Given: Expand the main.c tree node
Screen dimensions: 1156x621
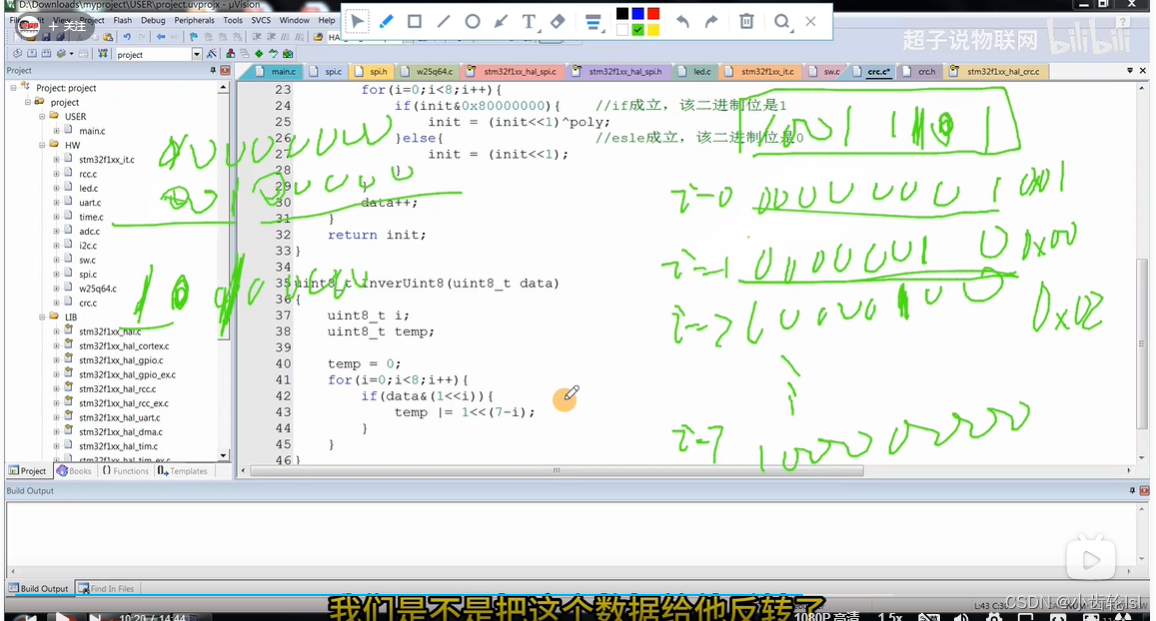Looking at the screenshot, I should 56,131.
